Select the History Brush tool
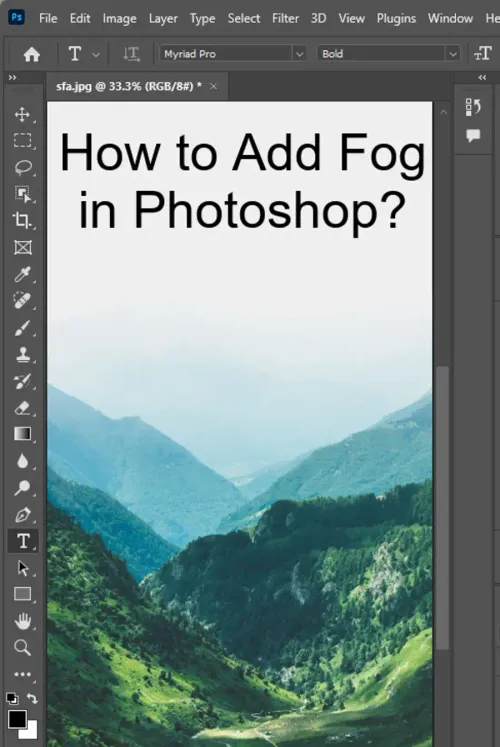The width and height of the screenshot is (500, 747). 22,381
